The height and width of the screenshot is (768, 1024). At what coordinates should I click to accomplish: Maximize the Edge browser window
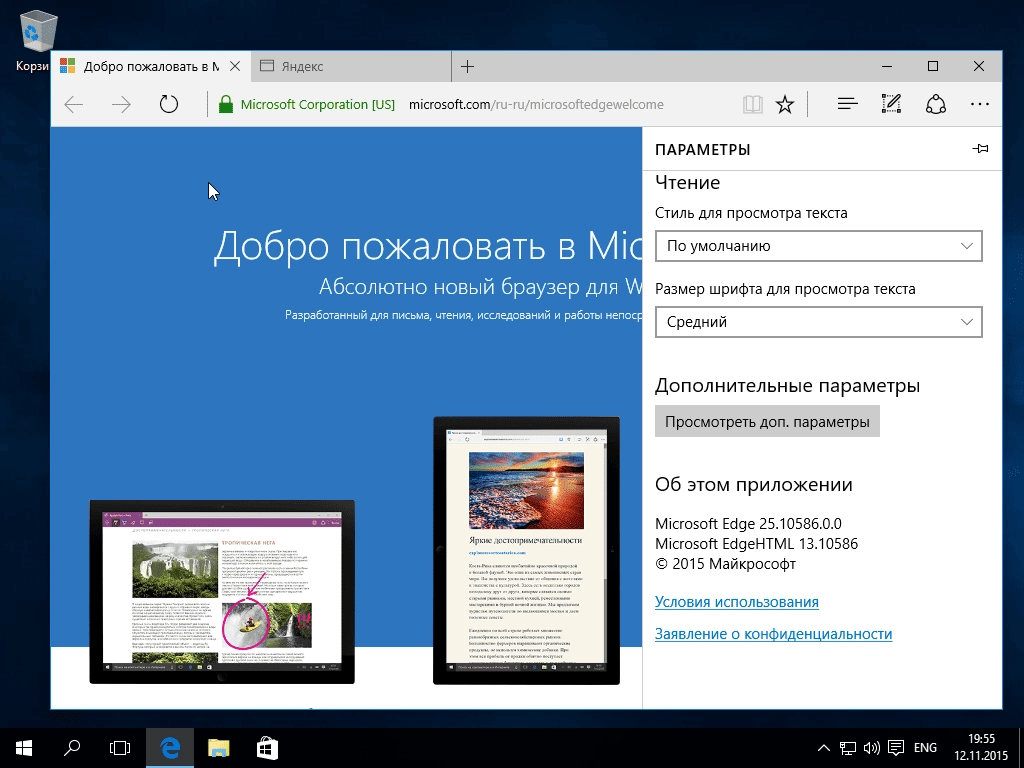click(x=933, y=66)
